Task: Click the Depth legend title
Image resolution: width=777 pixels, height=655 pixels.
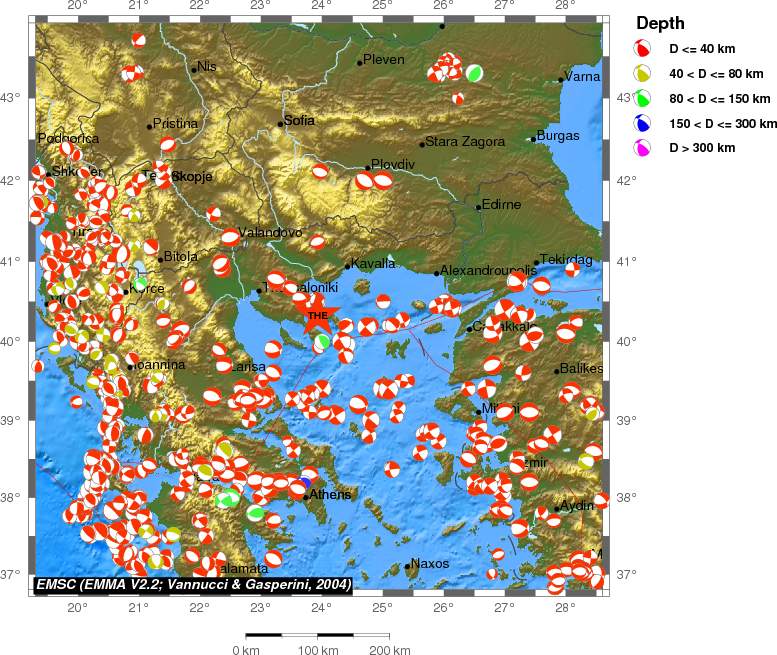Action: 660,23
